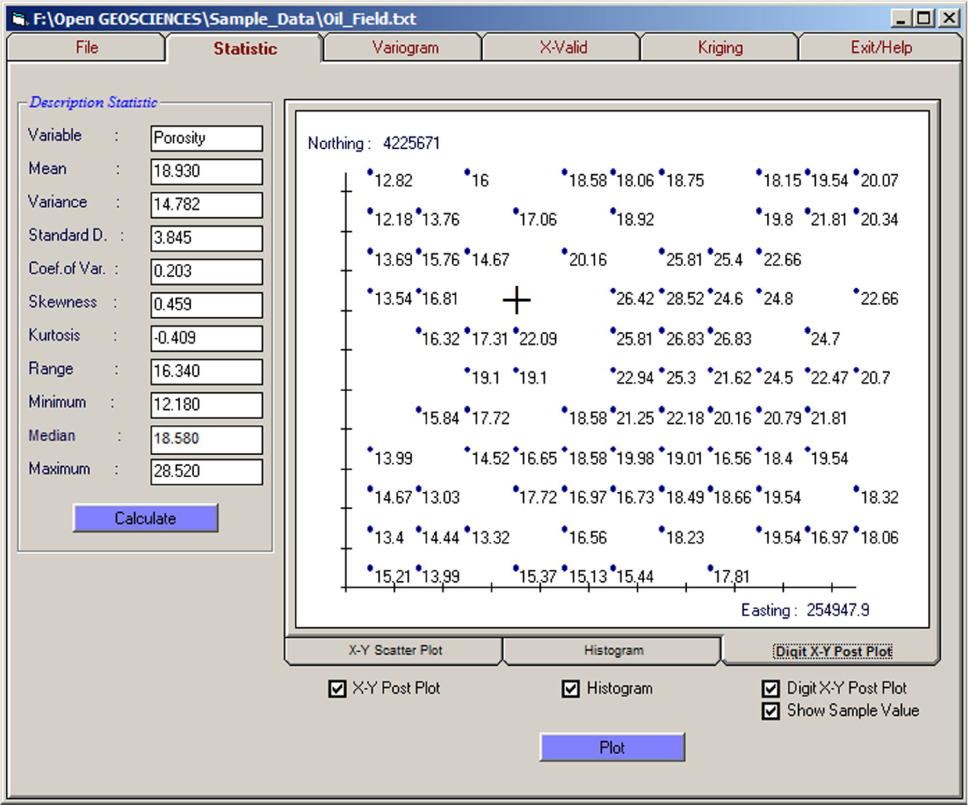Switch to X-Y Scatter Plot view tab
Screen dimensions: 968x805
click(x=394, y=651)
